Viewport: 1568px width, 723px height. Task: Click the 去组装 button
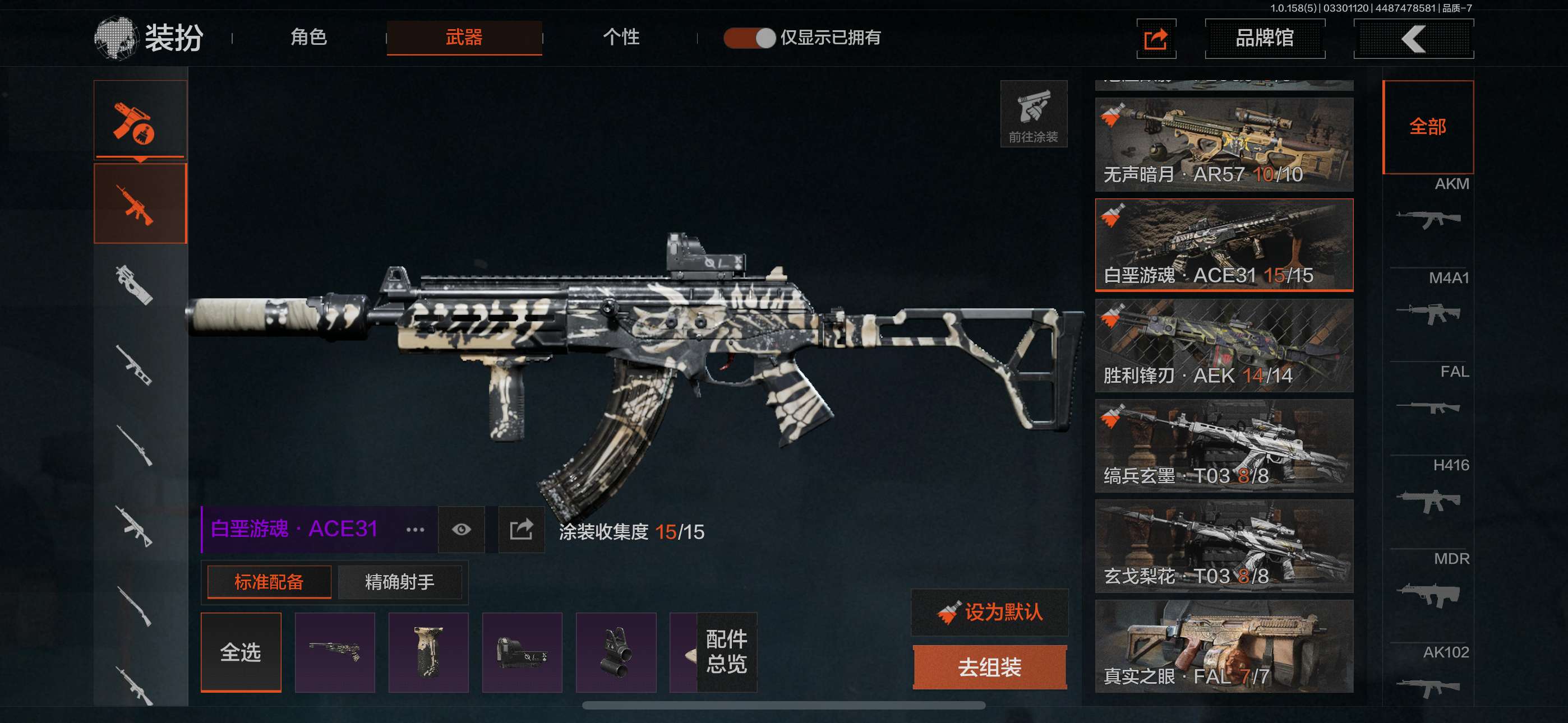pyautogui.click(x=990, y=668)
